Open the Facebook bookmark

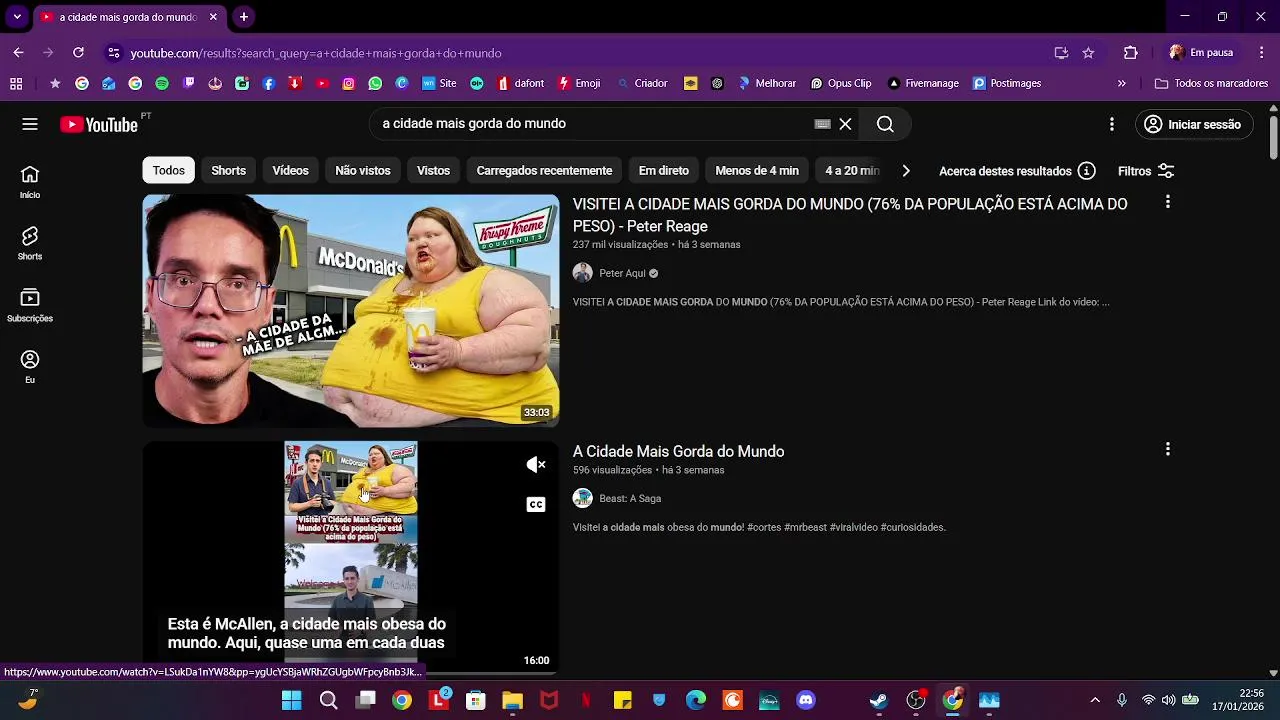pos(268,83)
